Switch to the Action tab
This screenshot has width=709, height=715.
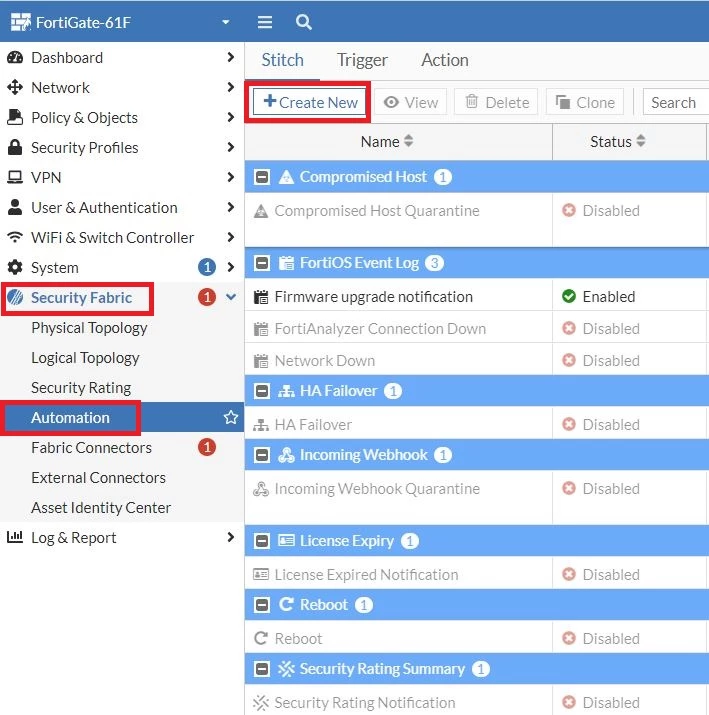click(445, 60)
